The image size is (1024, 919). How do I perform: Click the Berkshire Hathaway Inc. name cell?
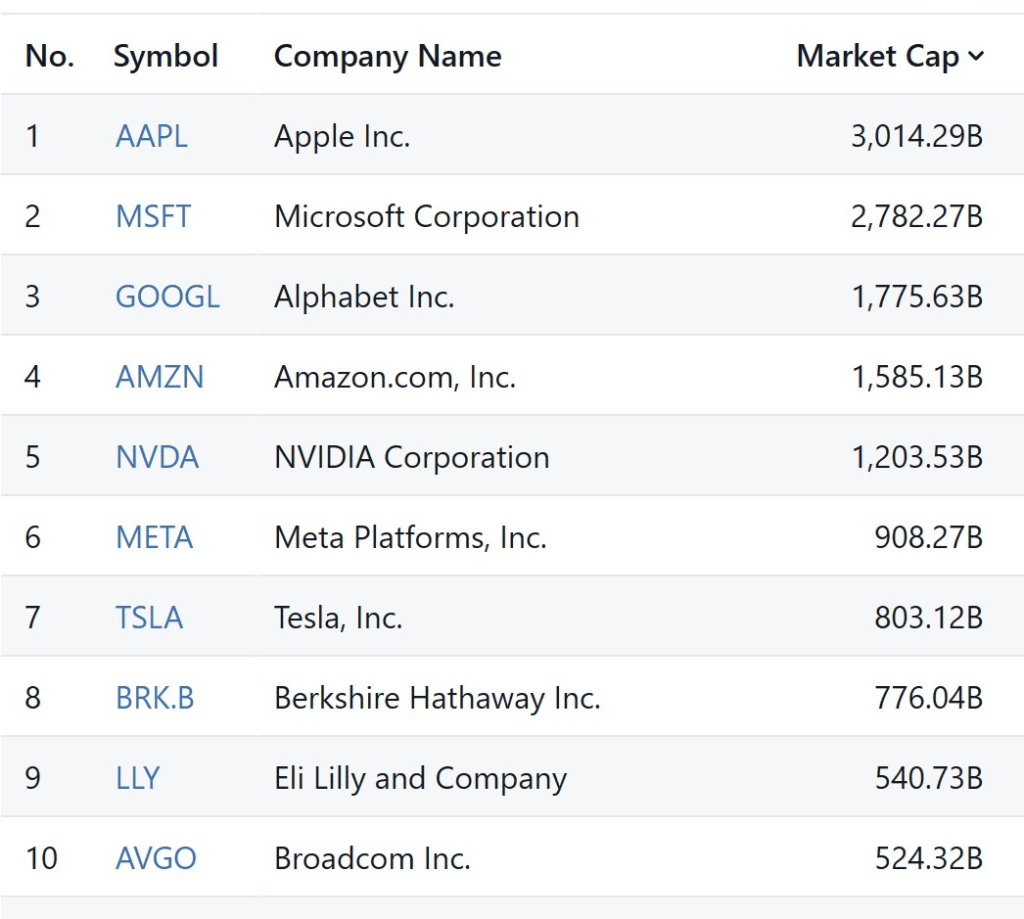point(437,698)
